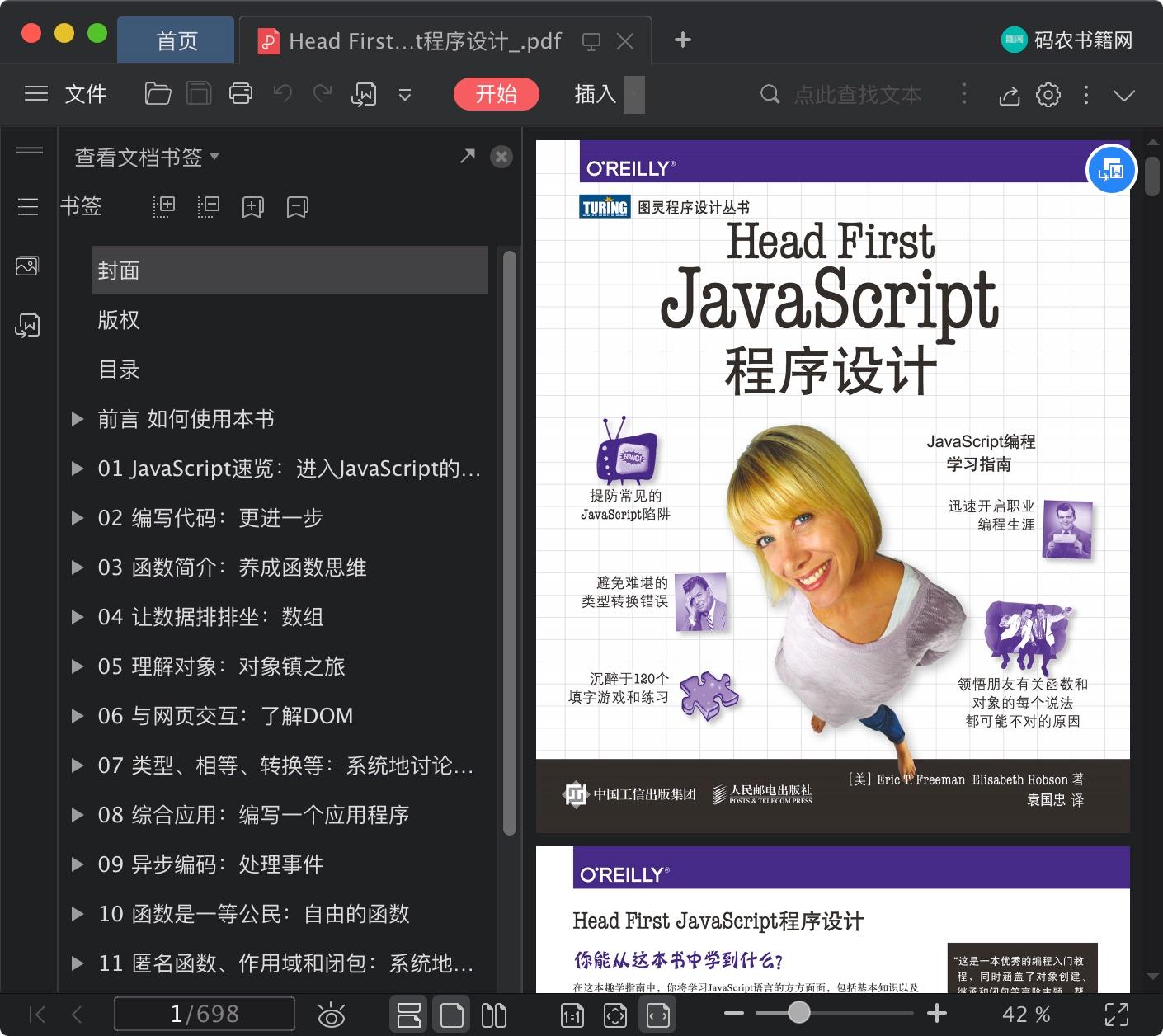The width and height of the screenshot is (1163, 1036).
Task: Toggle two-page view
Action: click(494, 1014)
